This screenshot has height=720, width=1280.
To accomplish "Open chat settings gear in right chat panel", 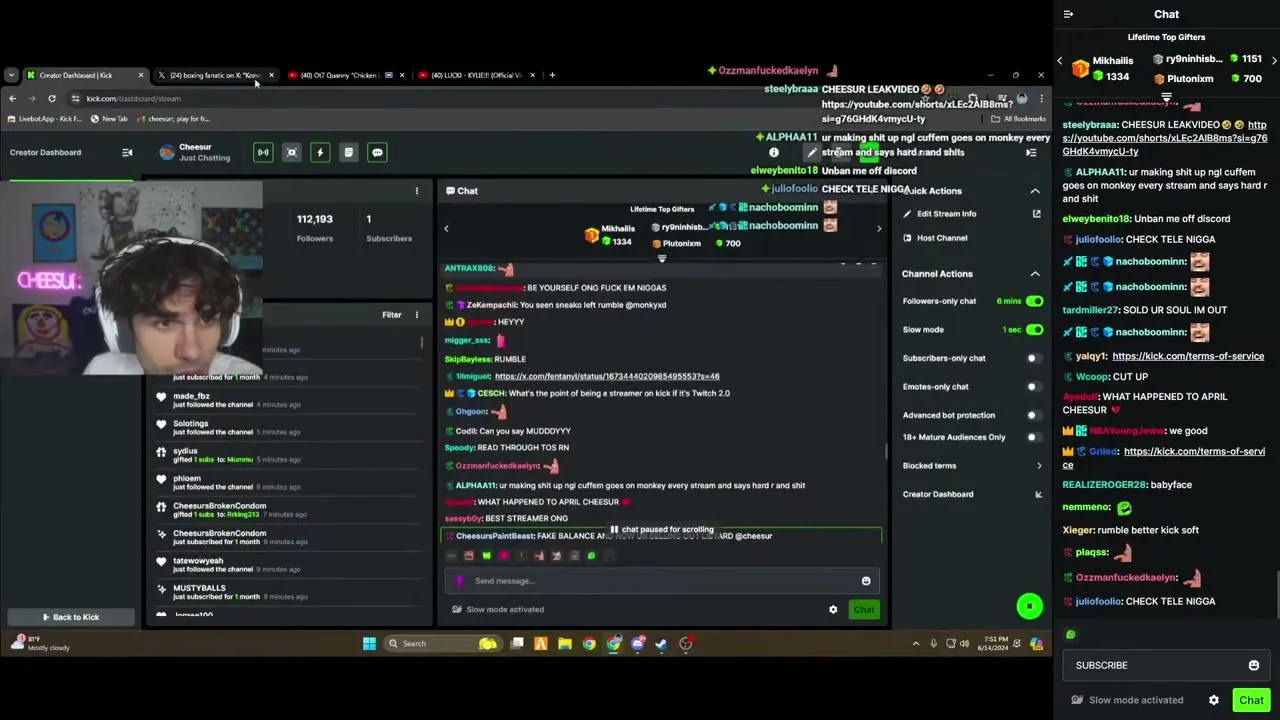I will [1214, 700].
